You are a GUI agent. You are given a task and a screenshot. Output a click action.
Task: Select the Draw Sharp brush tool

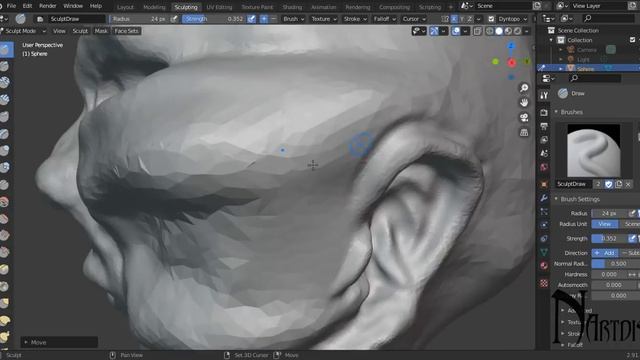point(5,66)
